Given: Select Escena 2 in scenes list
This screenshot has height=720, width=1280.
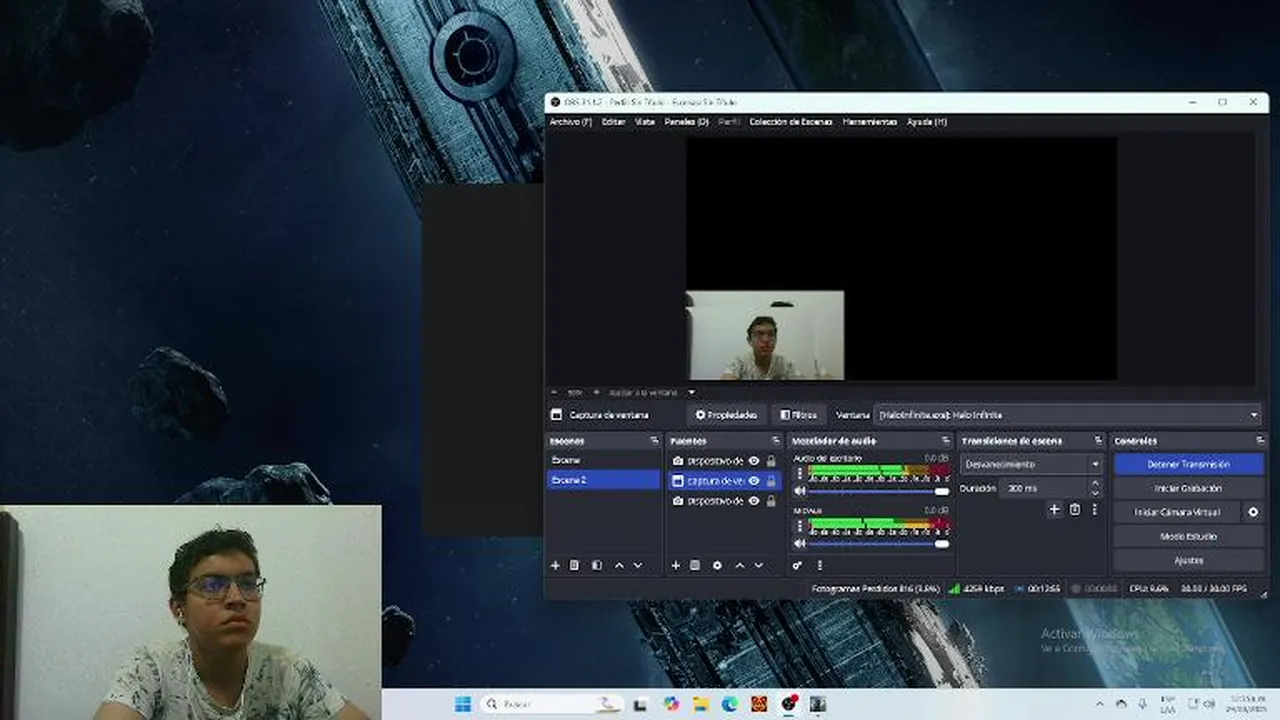Looking at the screenshot, I should 603,480.
